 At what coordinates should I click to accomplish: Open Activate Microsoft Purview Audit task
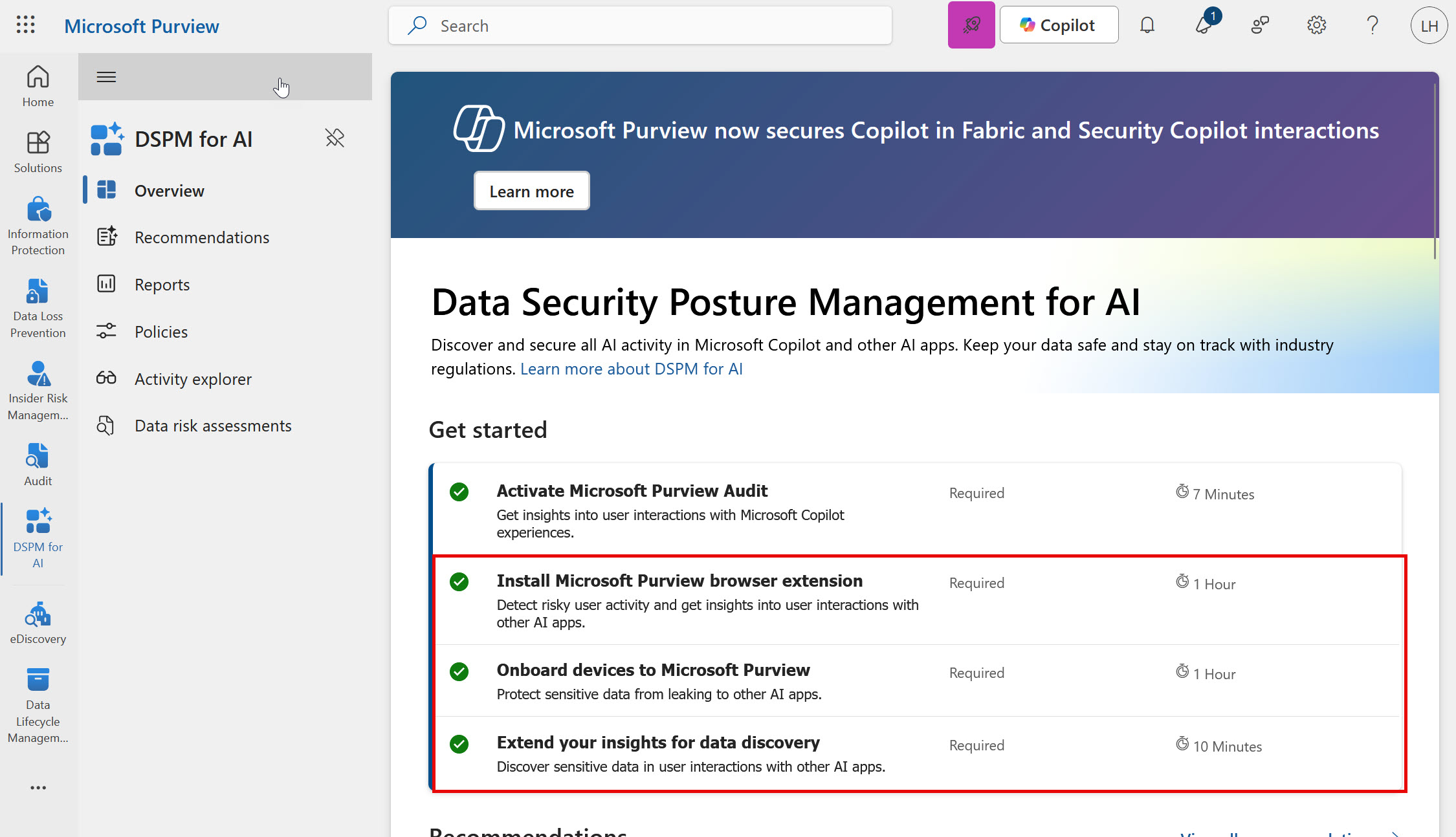tap(632, 491)
